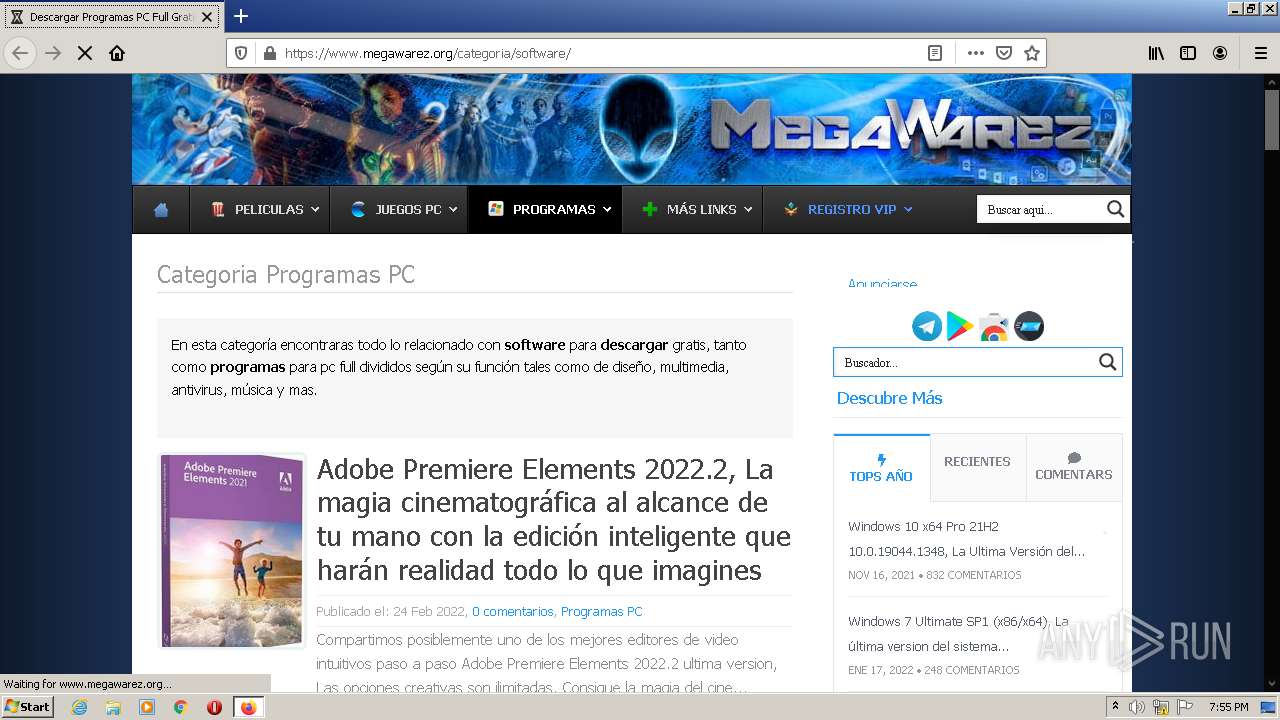Expand the REGISTRO VIP menu

848,210
